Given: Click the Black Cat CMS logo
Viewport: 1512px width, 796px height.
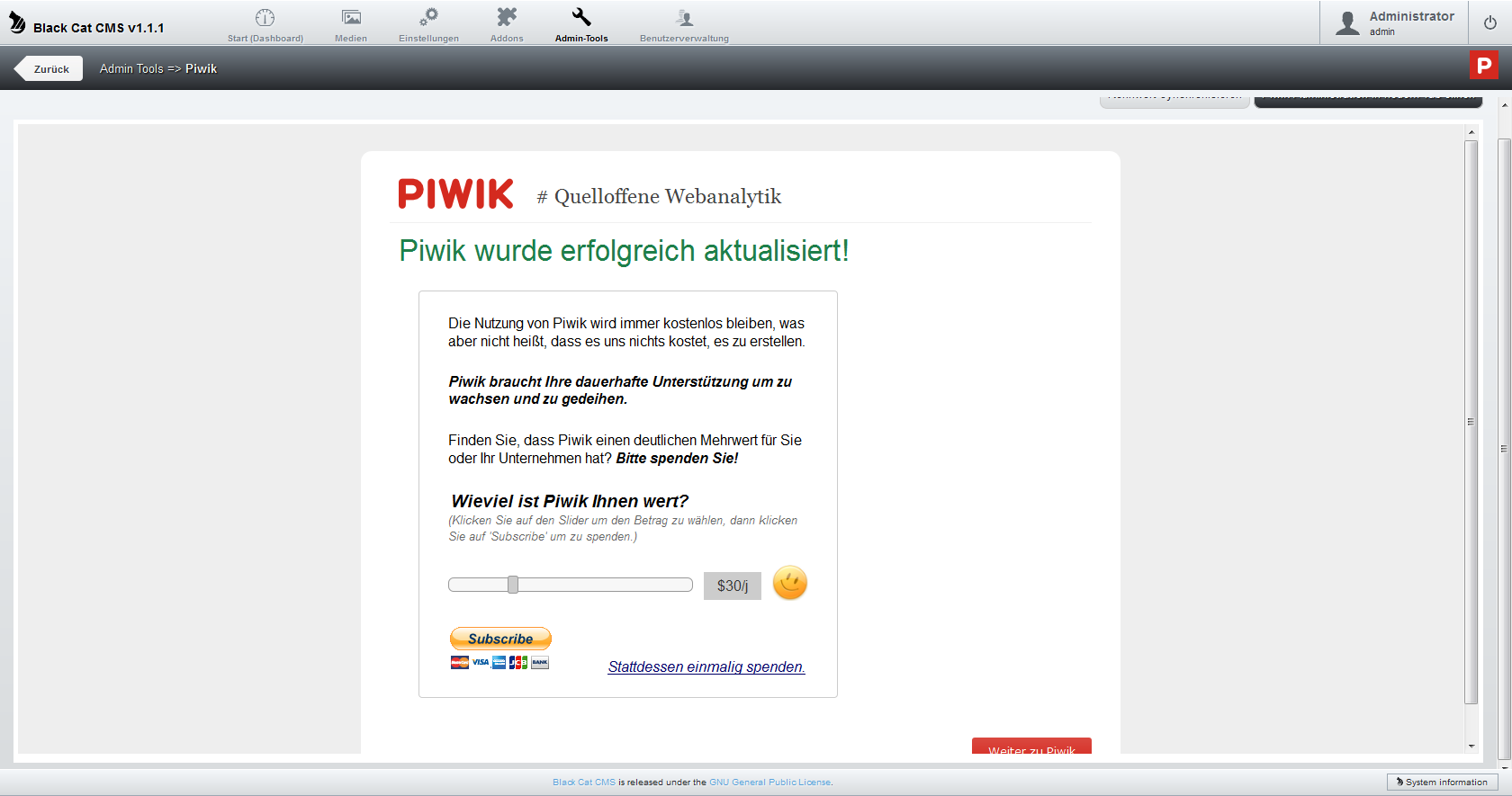Looking at the screenshot, I should click(x=17, y=23).
